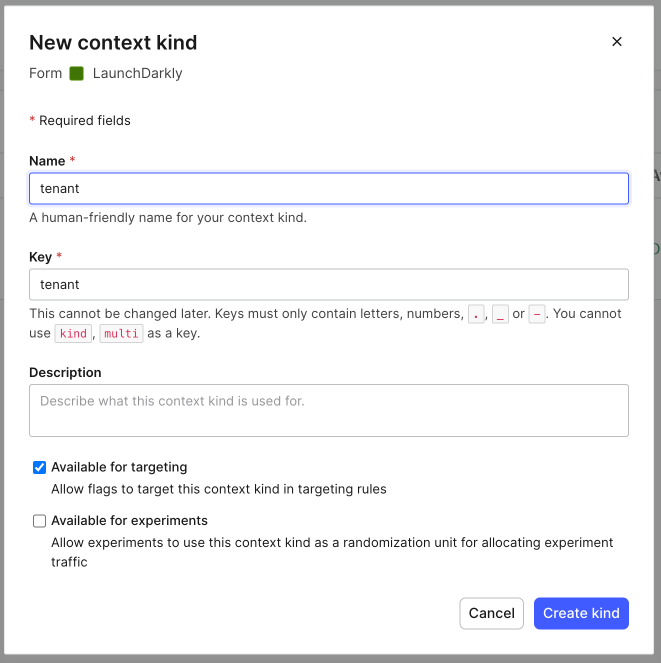The height and width of the screenshot is (663, 661).
Task: Click the period character code chip
Action: click(475, 314)
